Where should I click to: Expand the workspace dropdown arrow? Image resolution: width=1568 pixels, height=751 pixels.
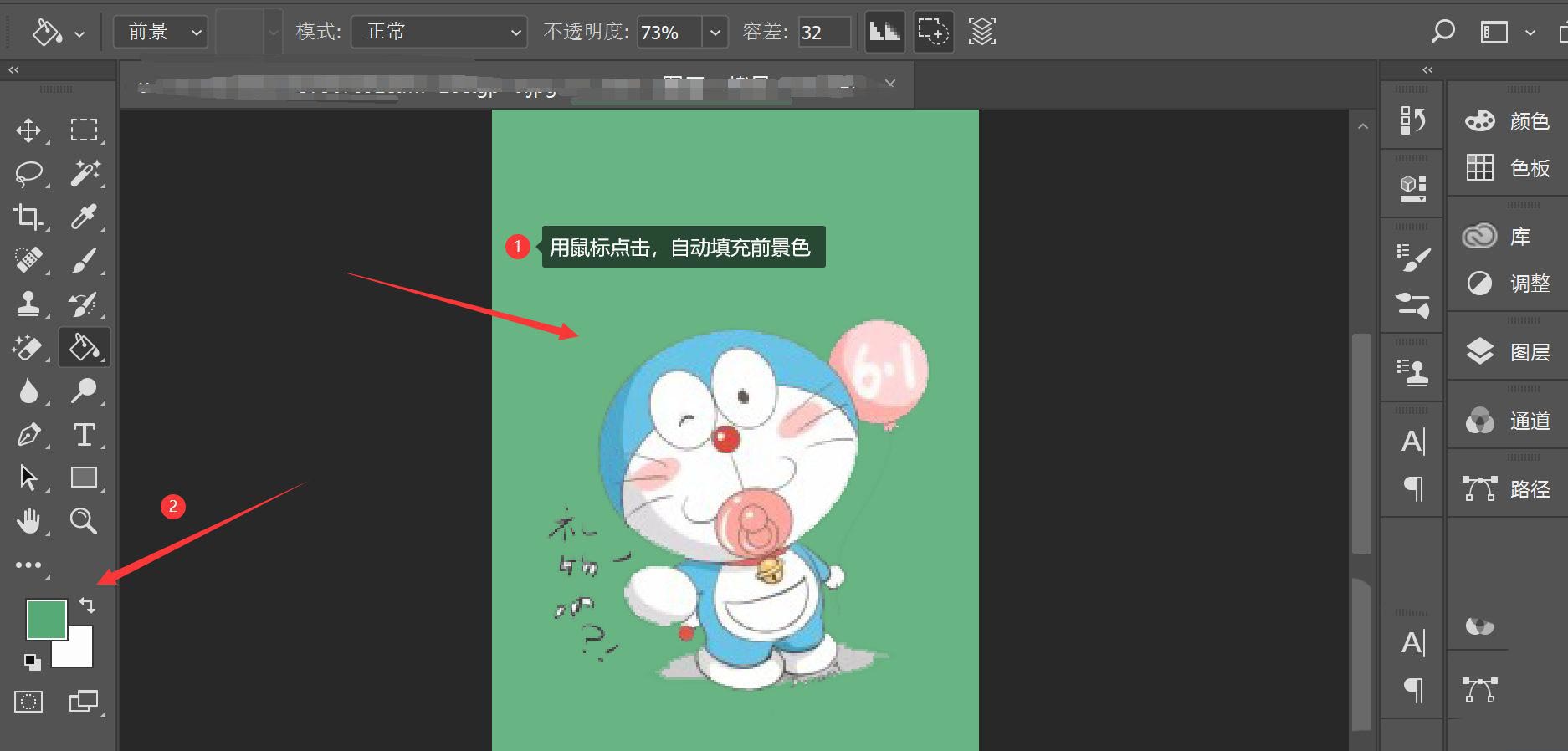click(1530, 33)
